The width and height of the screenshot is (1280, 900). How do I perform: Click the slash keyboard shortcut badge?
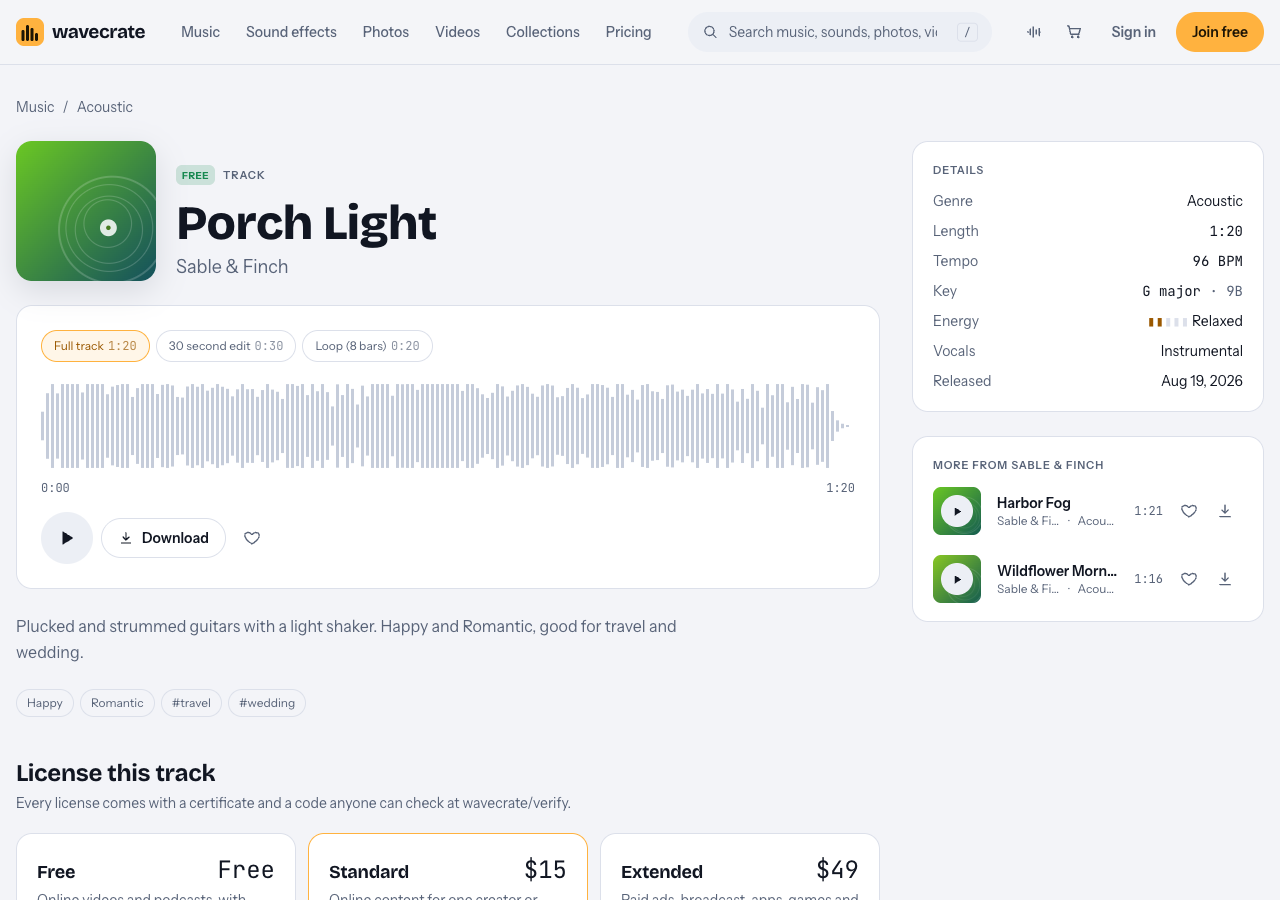pyautogui.click(x=967, y=32)
